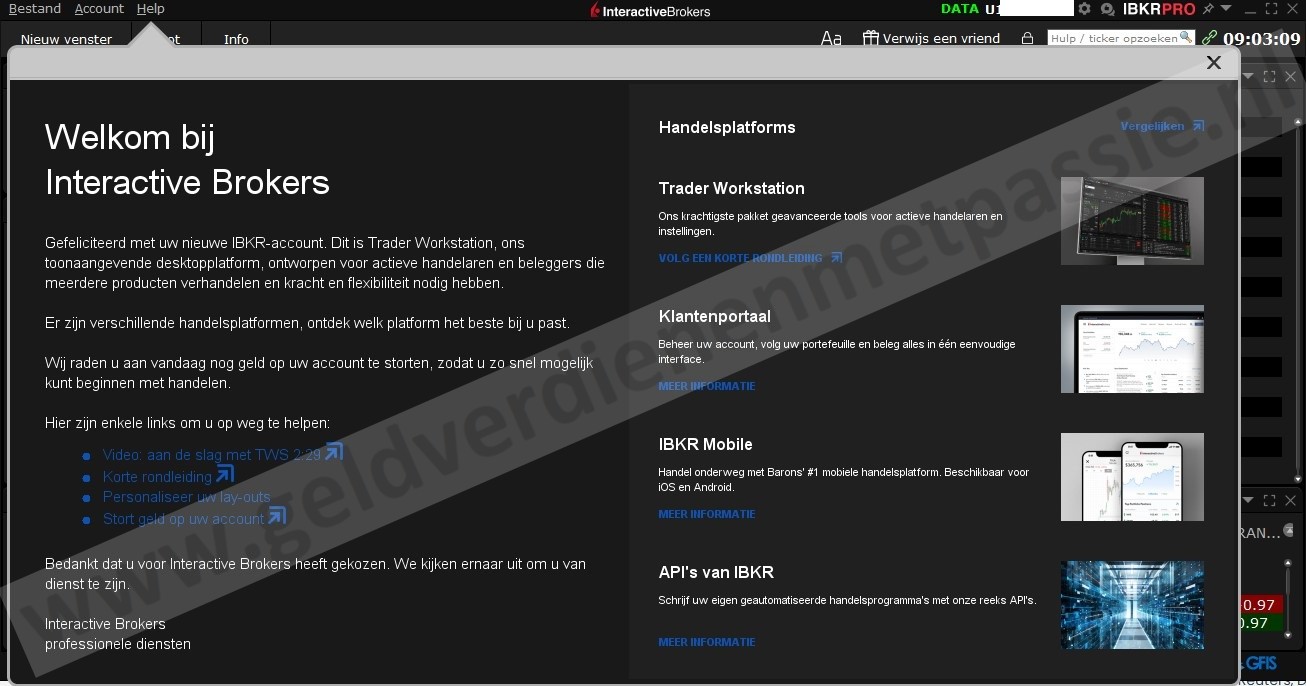Screen dimensions: 1306x686
Task: Click in the Hulp / ticker opzoeken field
Action: [1112, 38]
